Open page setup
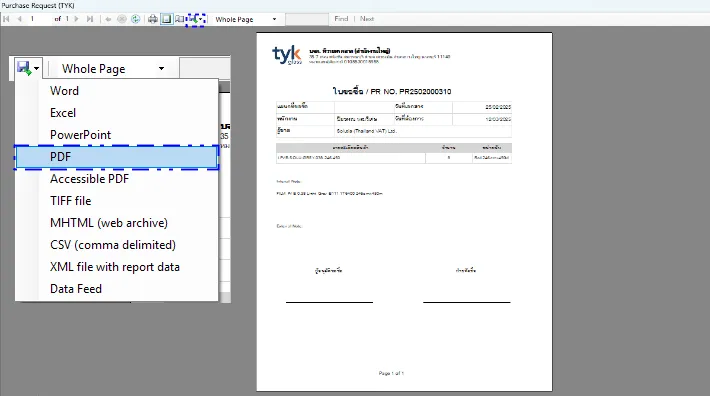The width and height of the screenshot is (710, 396). (180, 19)
